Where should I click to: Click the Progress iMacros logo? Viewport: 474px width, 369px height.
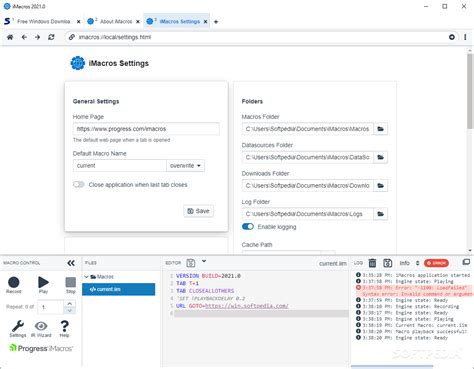point(41,348)
